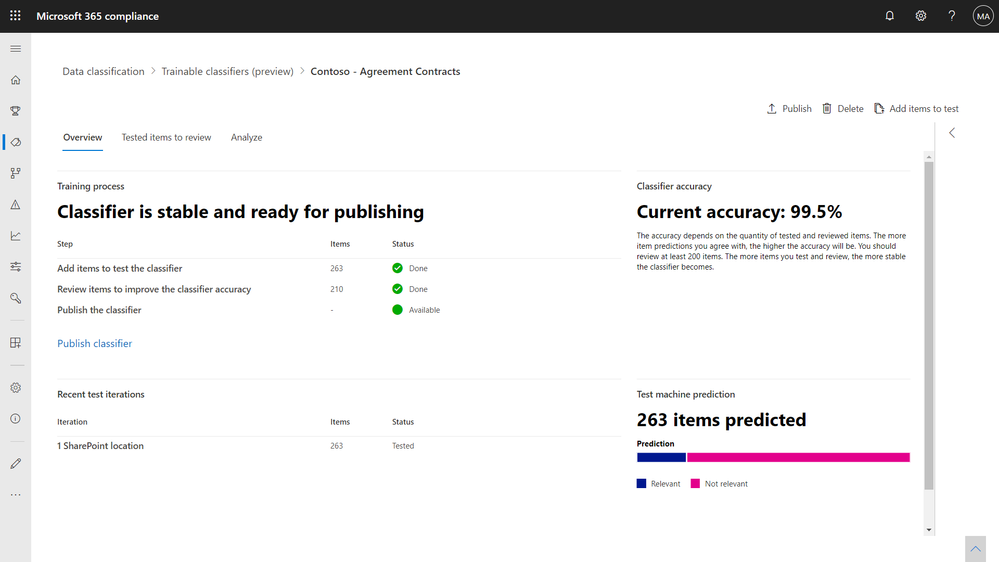Click the back-to-top arrow button
Image resolution: width=999 pixels, height=562 pixels.
pos(975,549)
